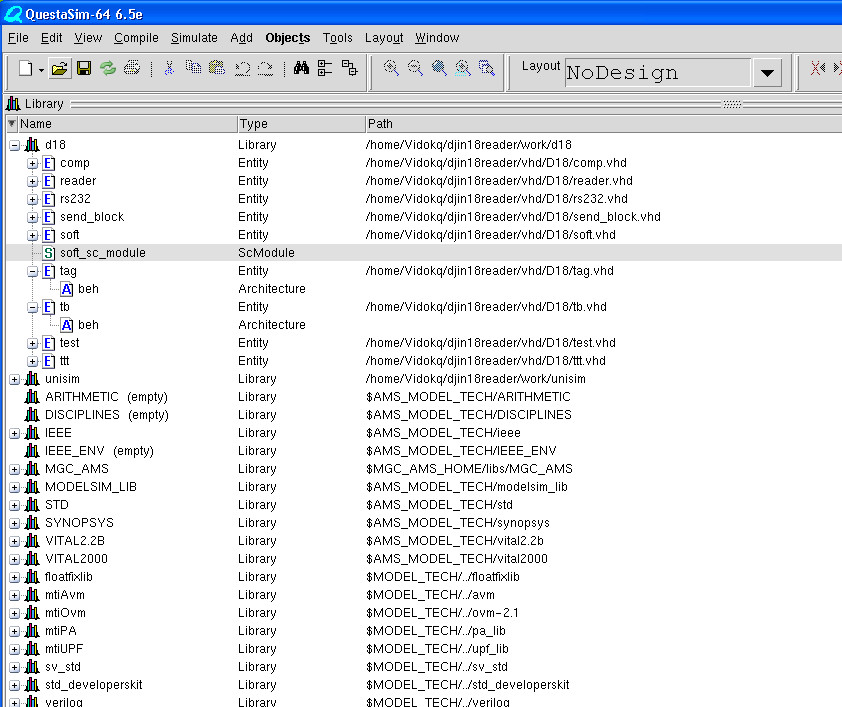Image resolution: width=842 pixels, height=707 pixels.
Task: Click the Zoom Full magnifier icon
Action: [439, 68]
